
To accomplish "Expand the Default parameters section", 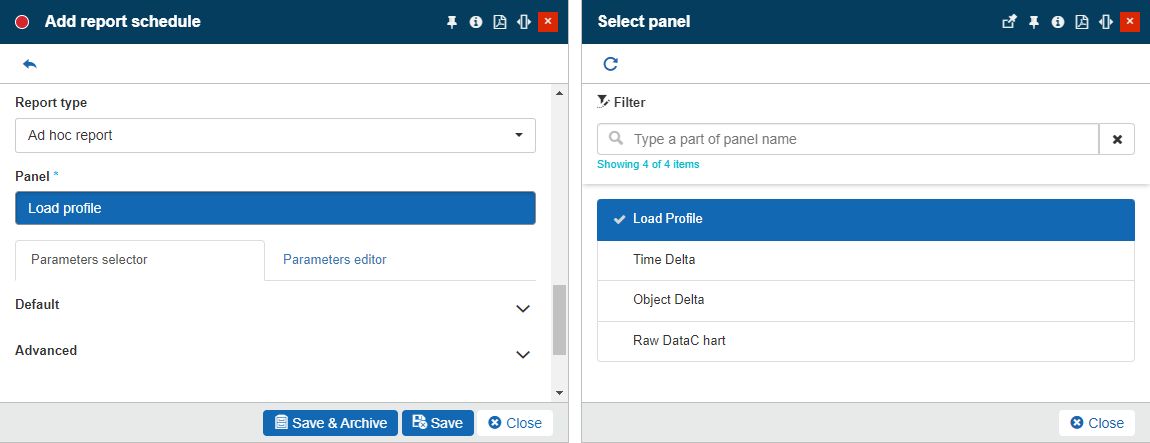I will tap(522, 308).
